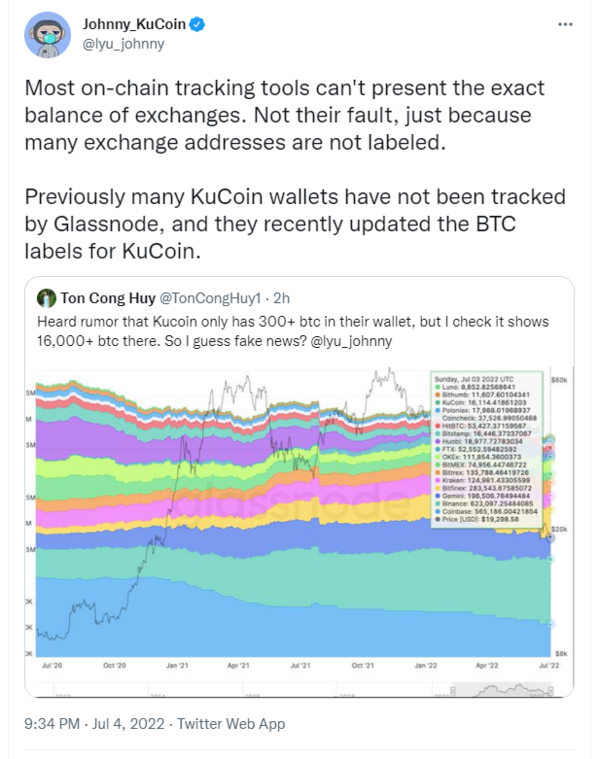
Task: Open the tweet's three-dot more menu
Action: (563, 24)
